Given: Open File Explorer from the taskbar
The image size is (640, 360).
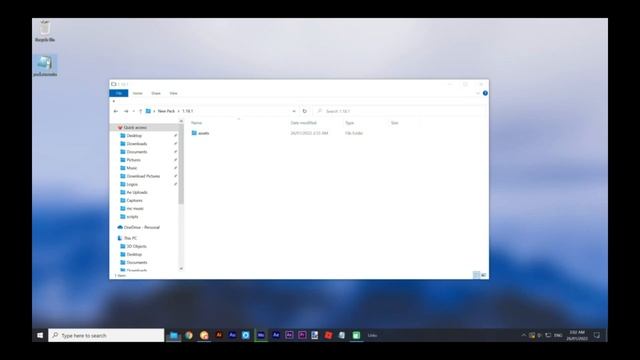Looking at the screenshot, I should pos(174,336).
